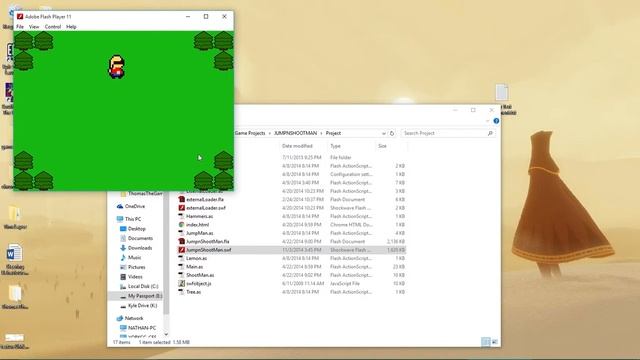Click the ThomasTheGam folder in the navigation pane
640x360 pixels.
(x=145, y=193)
